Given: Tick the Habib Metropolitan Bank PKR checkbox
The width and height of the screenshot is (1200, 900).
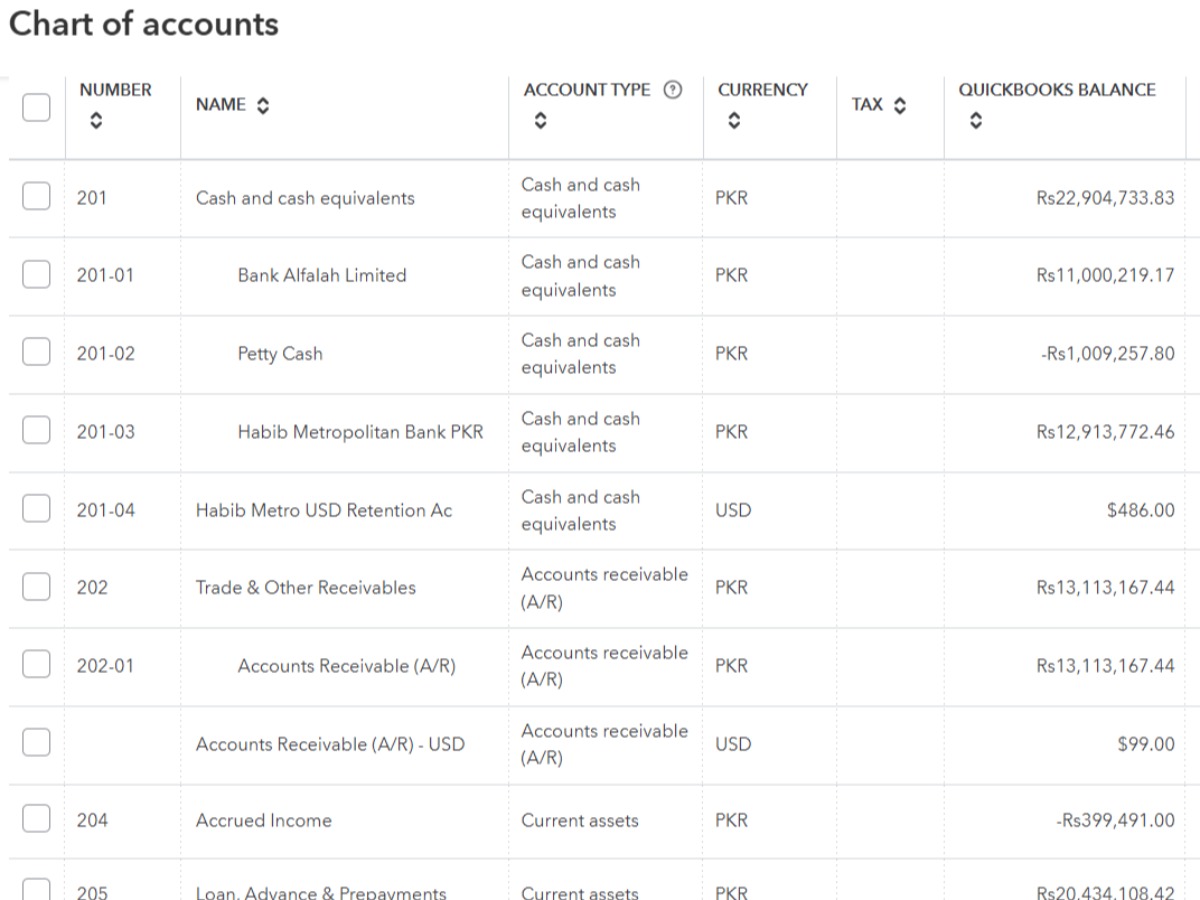Looking at the screenshot, I should (x=37, y=431).
